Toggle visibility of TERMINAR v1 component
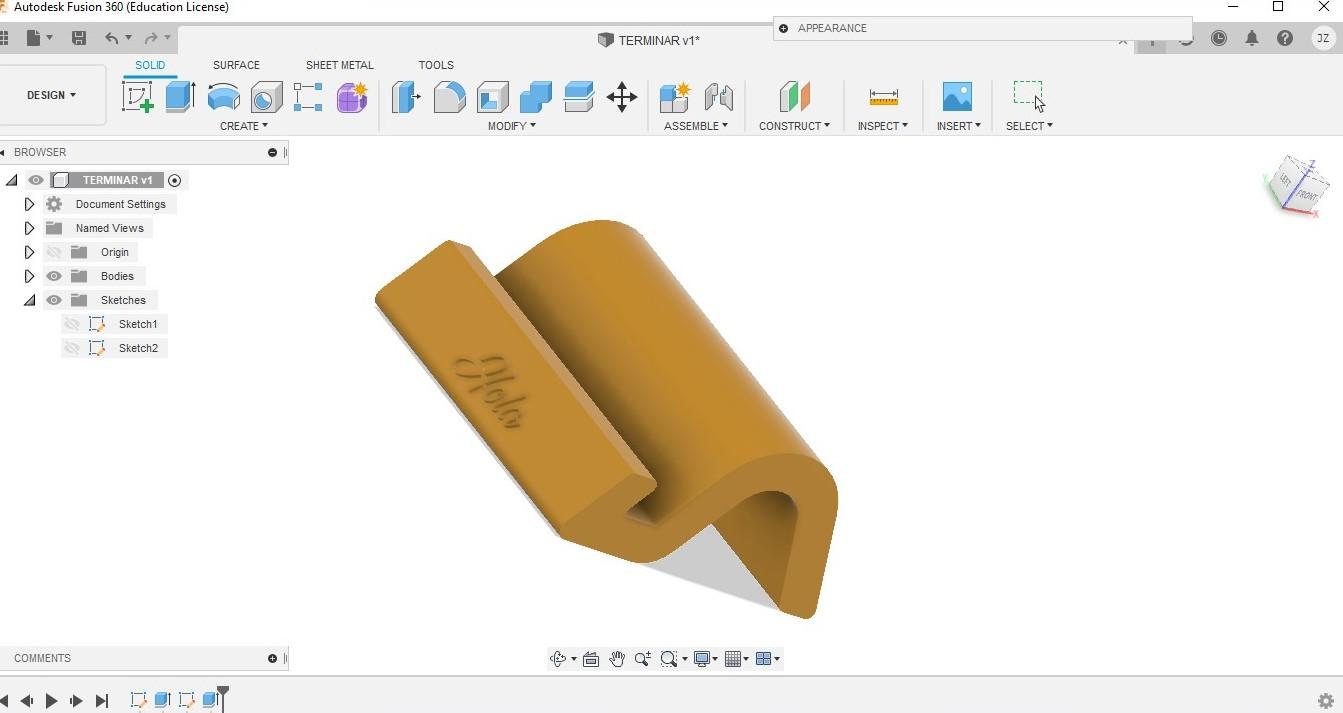1343x713 pixels. pos(36,180)
